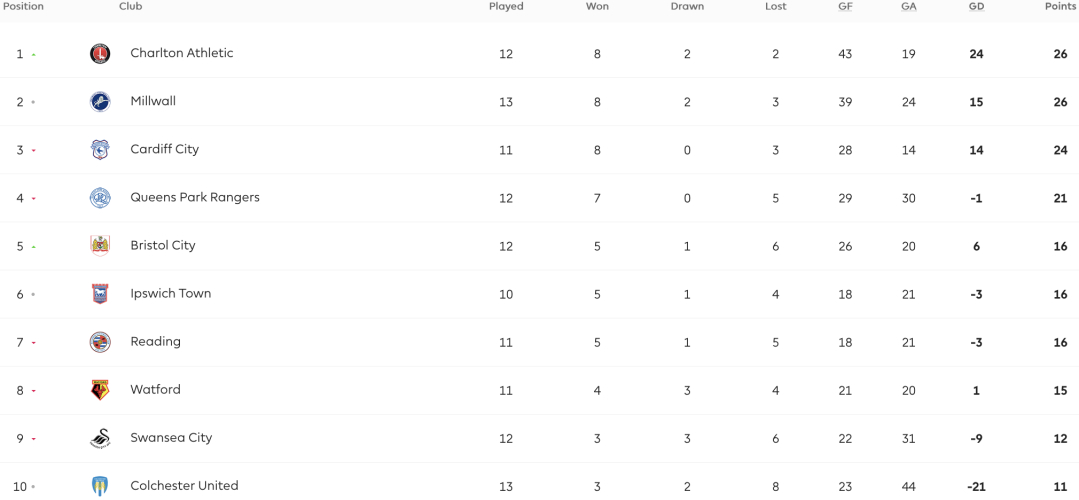Click the GD column header
This screenshot has height=500, width=1079.
(x=976, y=7)
